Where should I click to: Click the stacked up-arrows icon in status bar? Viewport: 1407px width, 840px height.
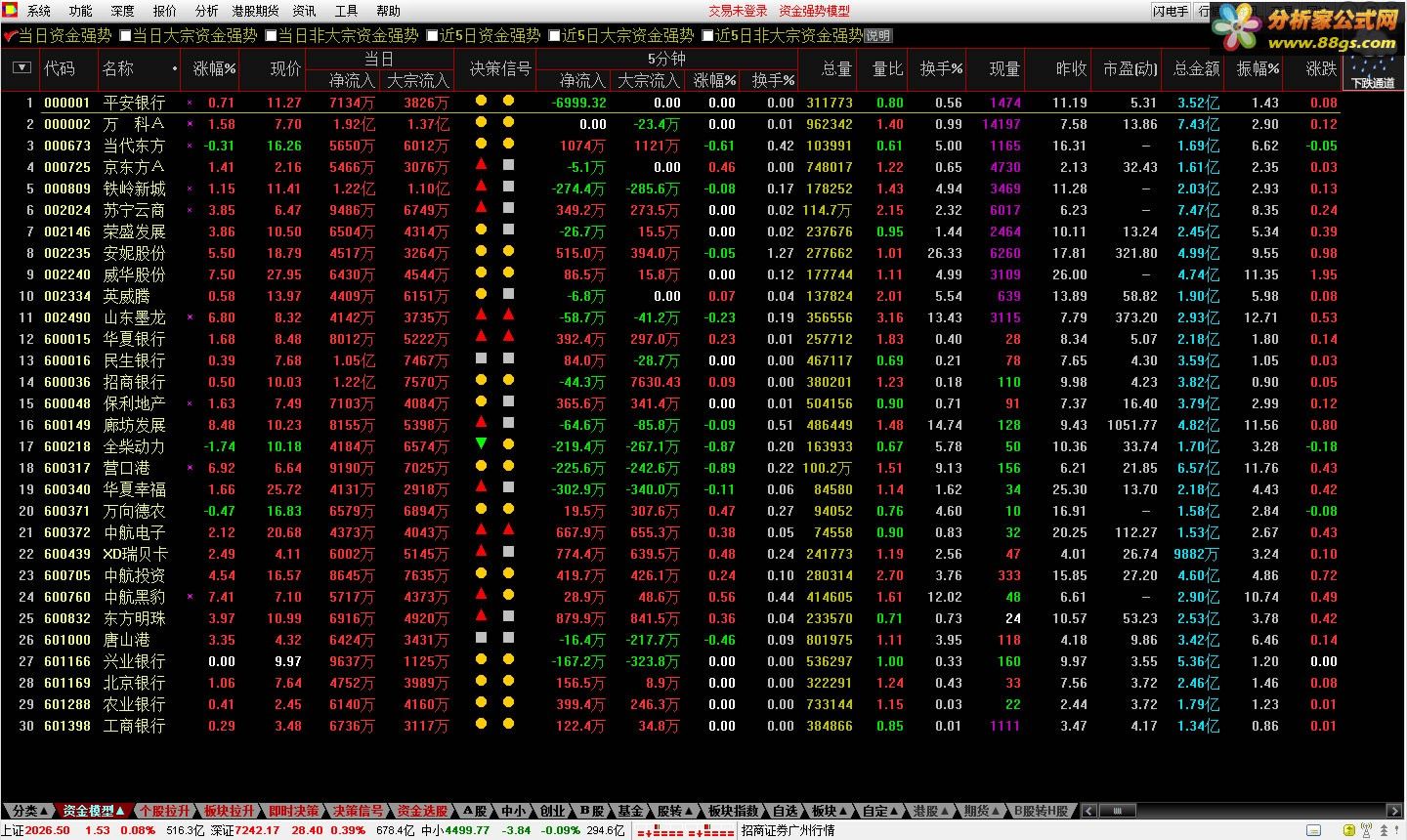1383,830
